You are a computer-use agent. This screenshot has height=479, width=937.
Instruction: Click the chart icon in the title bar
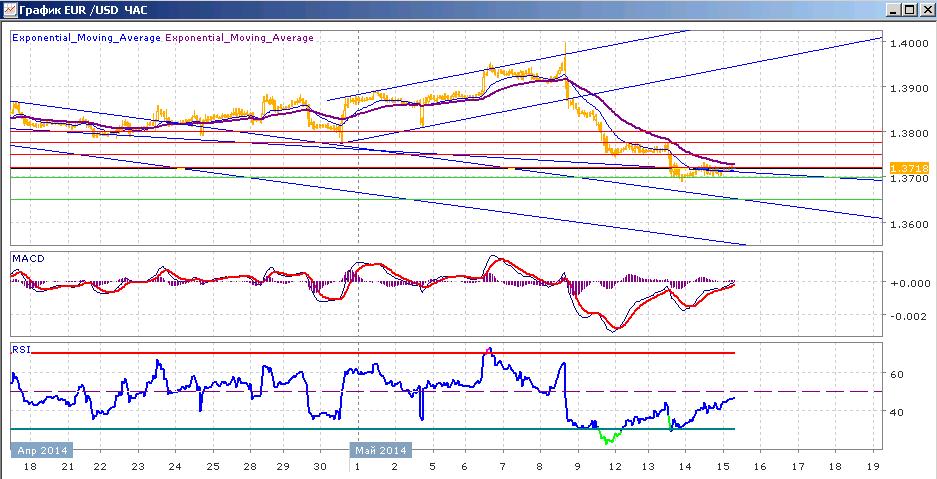click(9, 10)
